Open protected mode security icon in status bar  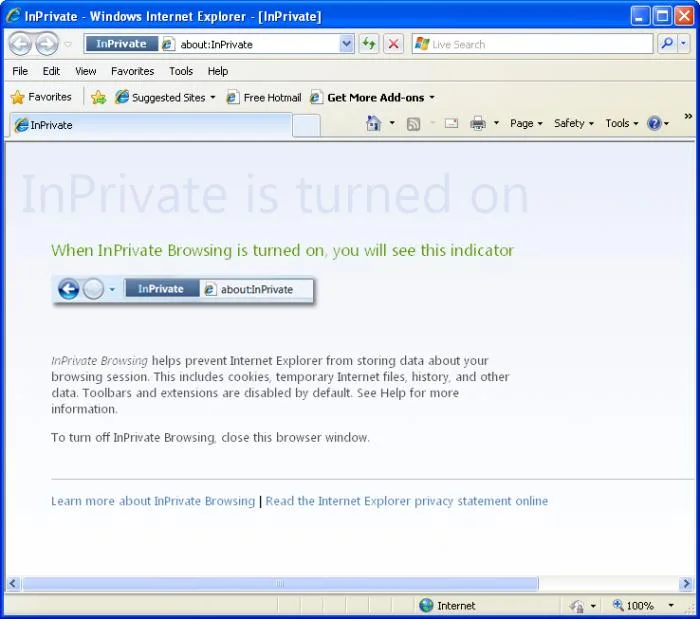tap(576, 606)
